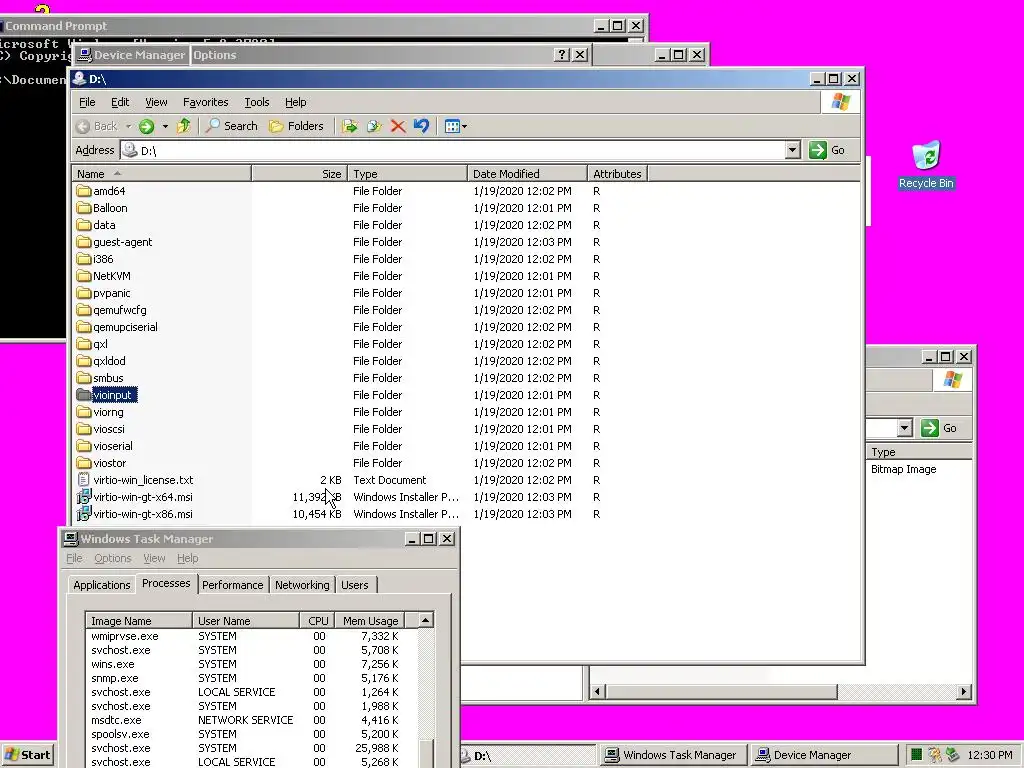
Task: Select the qemufwcfg folder
Action: 112,310
